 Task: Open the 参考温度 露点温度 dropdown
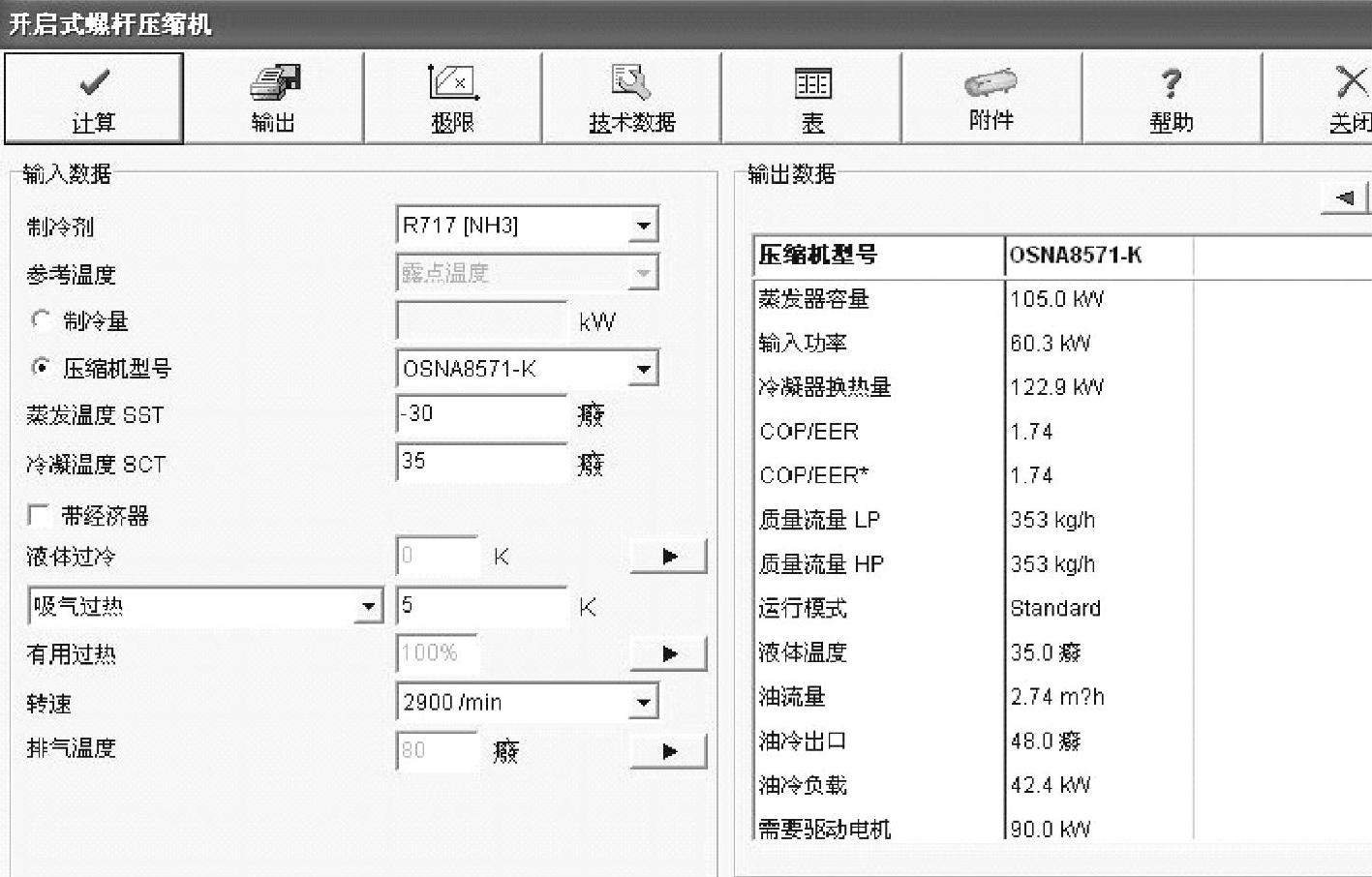[643, 274]
